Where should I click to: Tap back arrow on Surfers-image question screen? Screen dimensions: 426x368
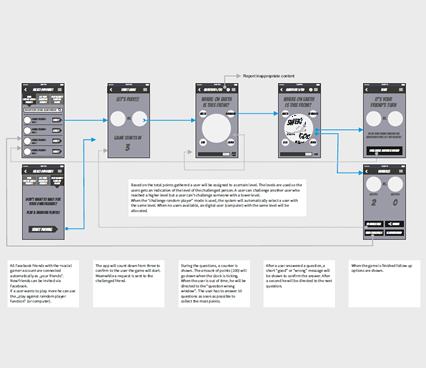pyautogui.click(x=282, y=89)
